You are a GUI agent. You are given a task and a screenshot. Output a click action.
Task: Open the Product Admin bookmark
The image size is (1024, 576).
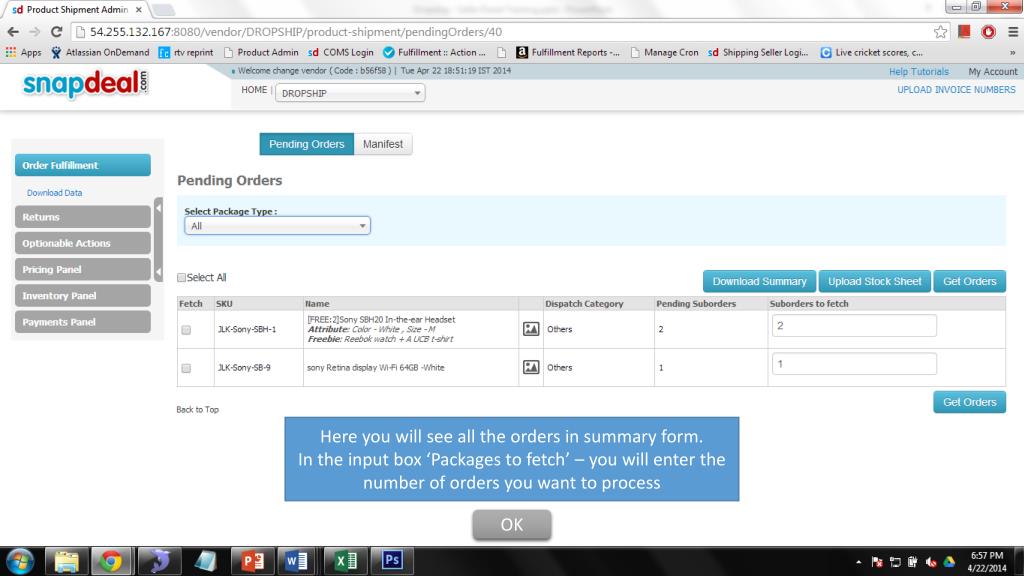[261, 52]
